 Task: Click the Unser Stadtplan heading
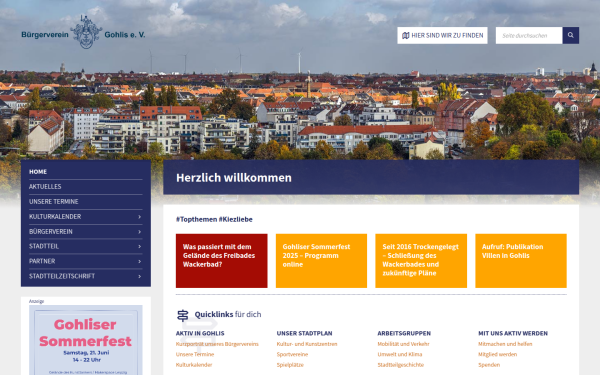[305, 333]
